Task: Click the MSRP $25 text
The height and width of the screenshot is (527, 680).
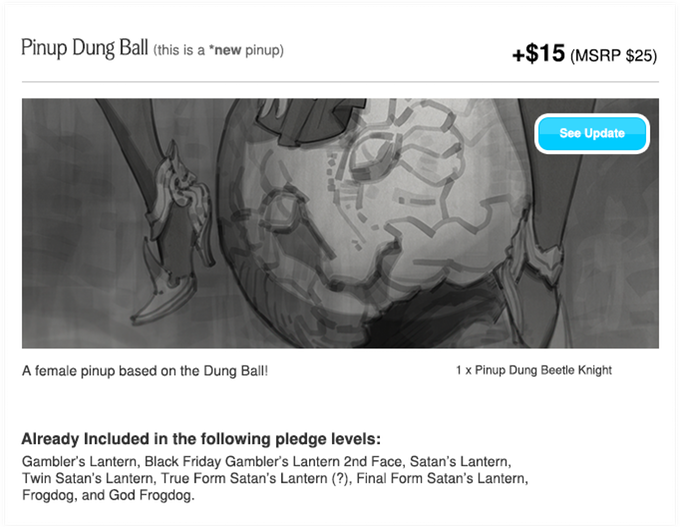Action: pos(614,56)
